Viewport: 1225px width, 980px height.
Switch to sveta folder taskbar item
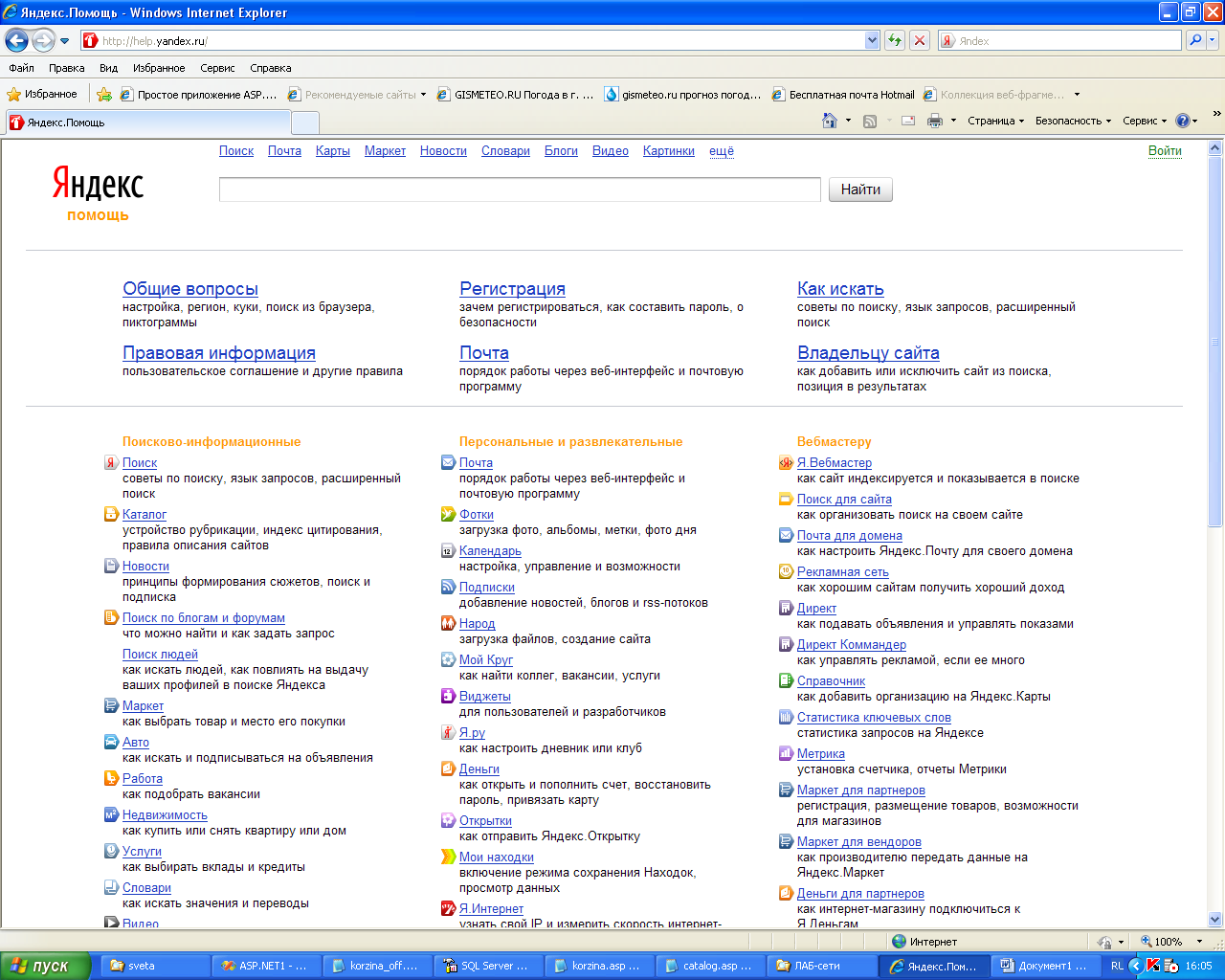(155, 966)
